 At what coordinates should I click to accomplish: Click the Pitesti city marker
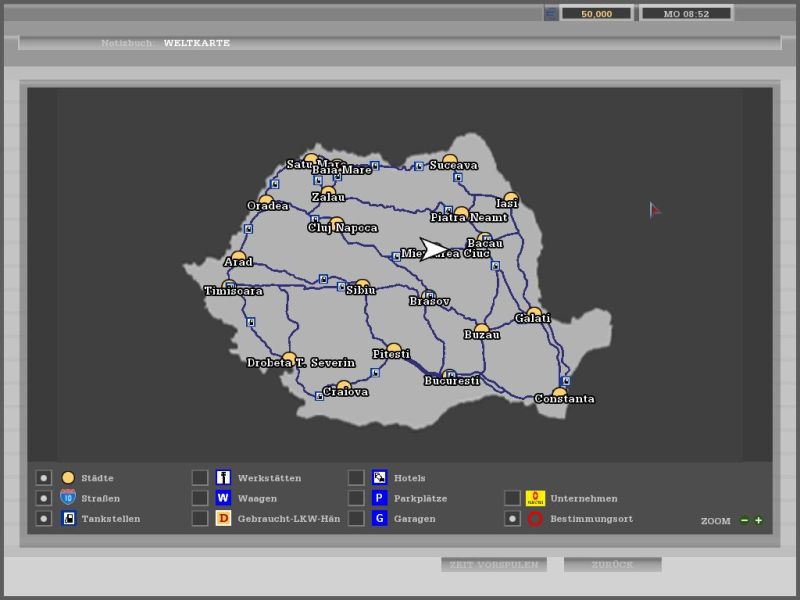coord(394,350)
